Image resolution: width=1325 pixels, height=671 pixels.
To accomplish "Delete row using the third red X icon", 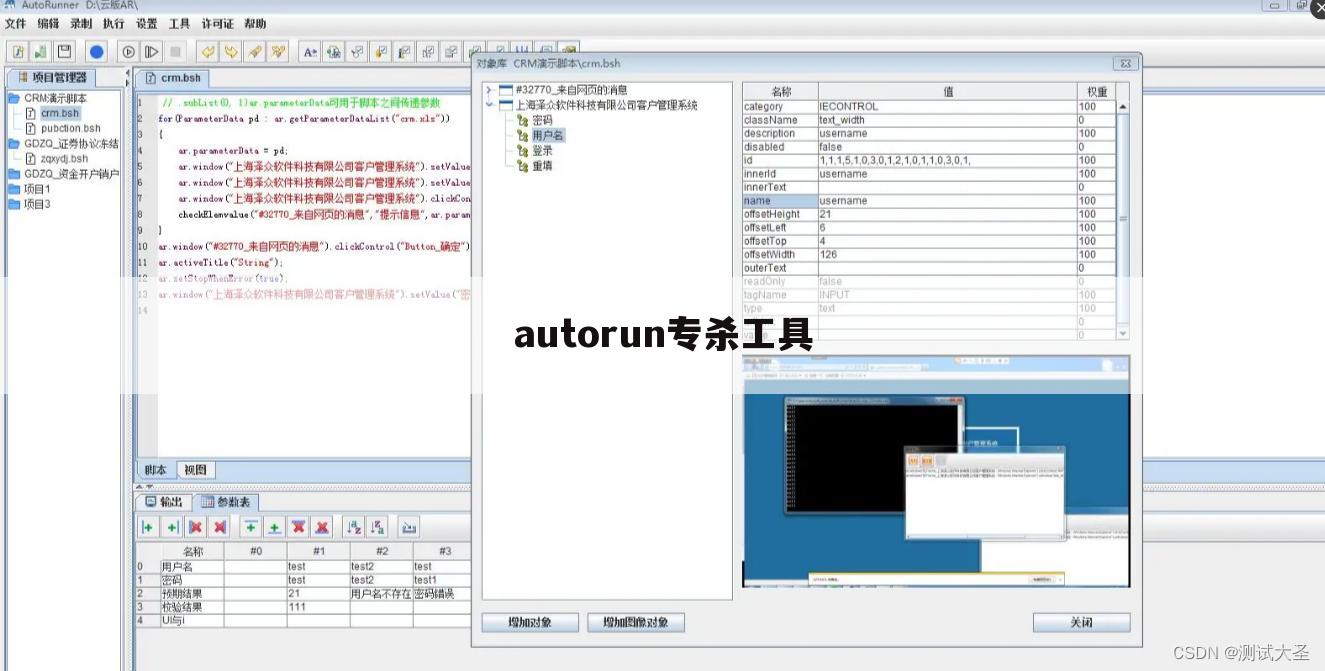I will tap(298, 527).
